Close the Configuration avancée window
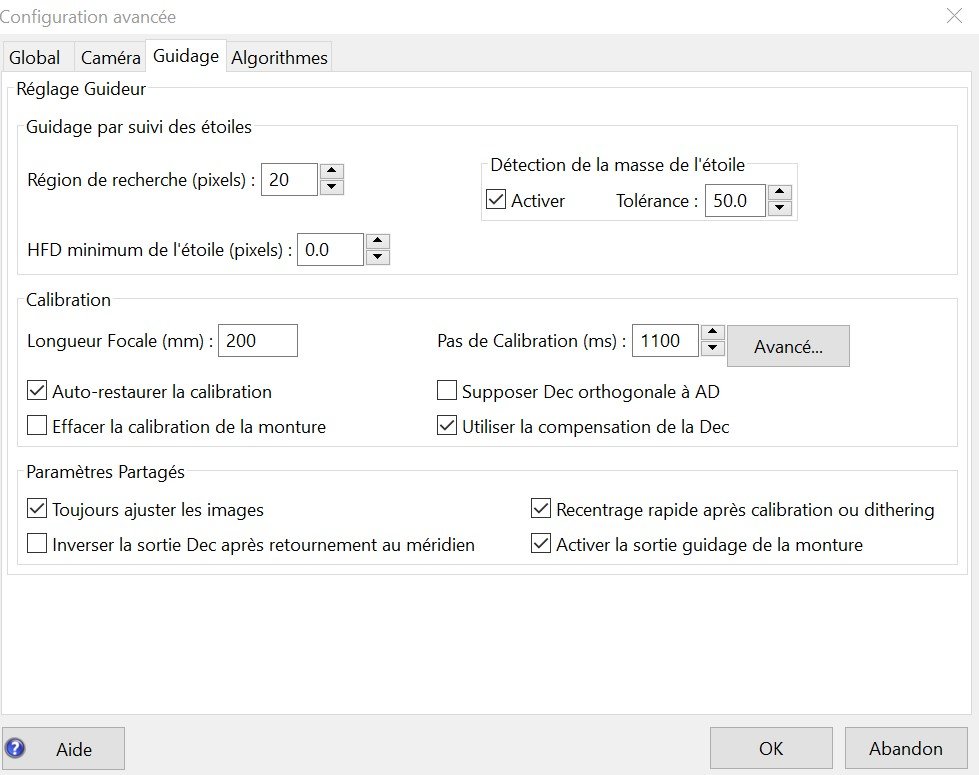 (x=954, y=16)
